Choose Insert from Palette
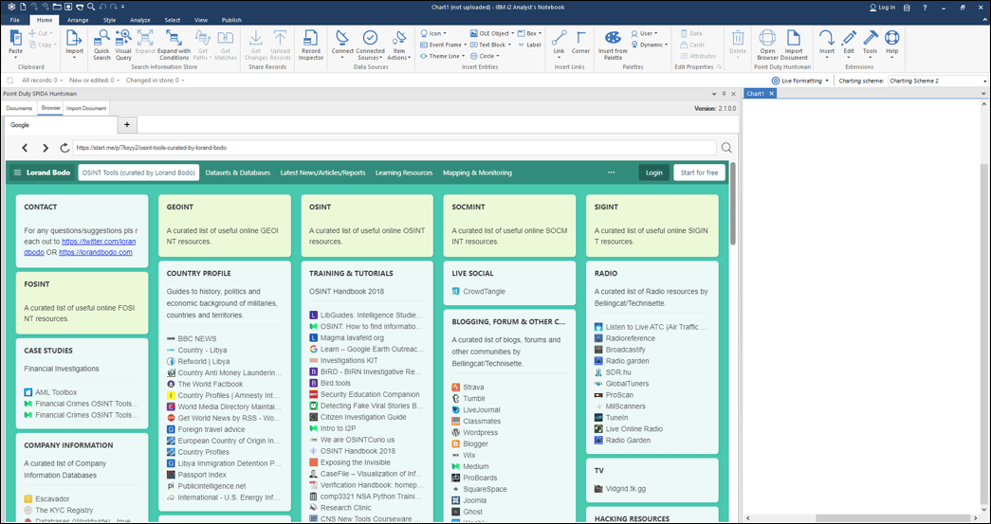 point(612,44)
